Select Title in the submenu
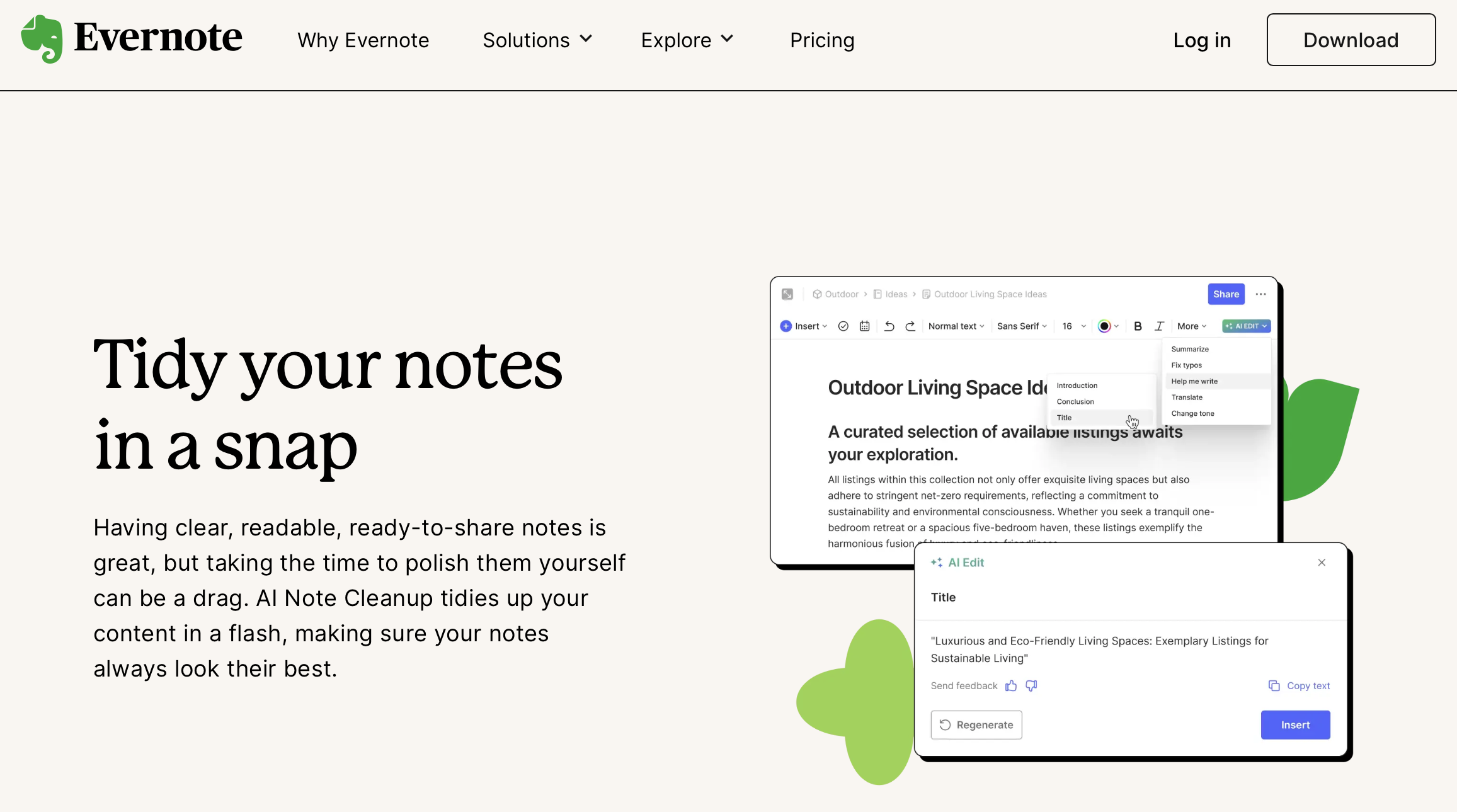Screen dimensions: 1457x812 click(x=1101, y=418)
